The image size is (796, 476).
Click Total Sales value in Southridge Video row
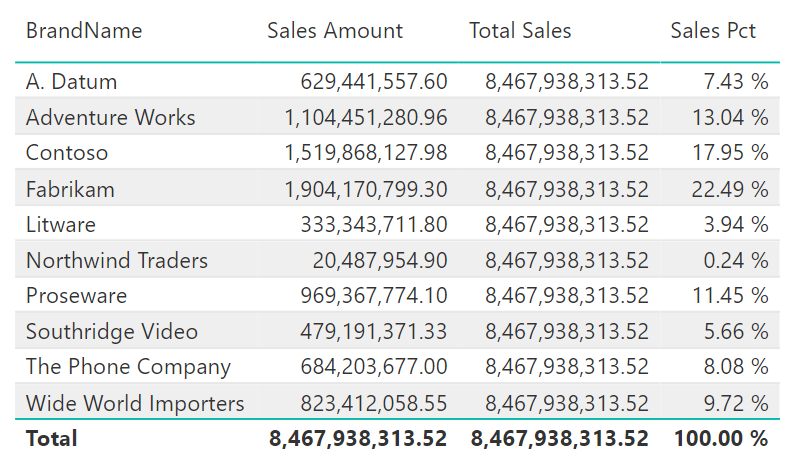pyautogui.click(x=567, y=332)
